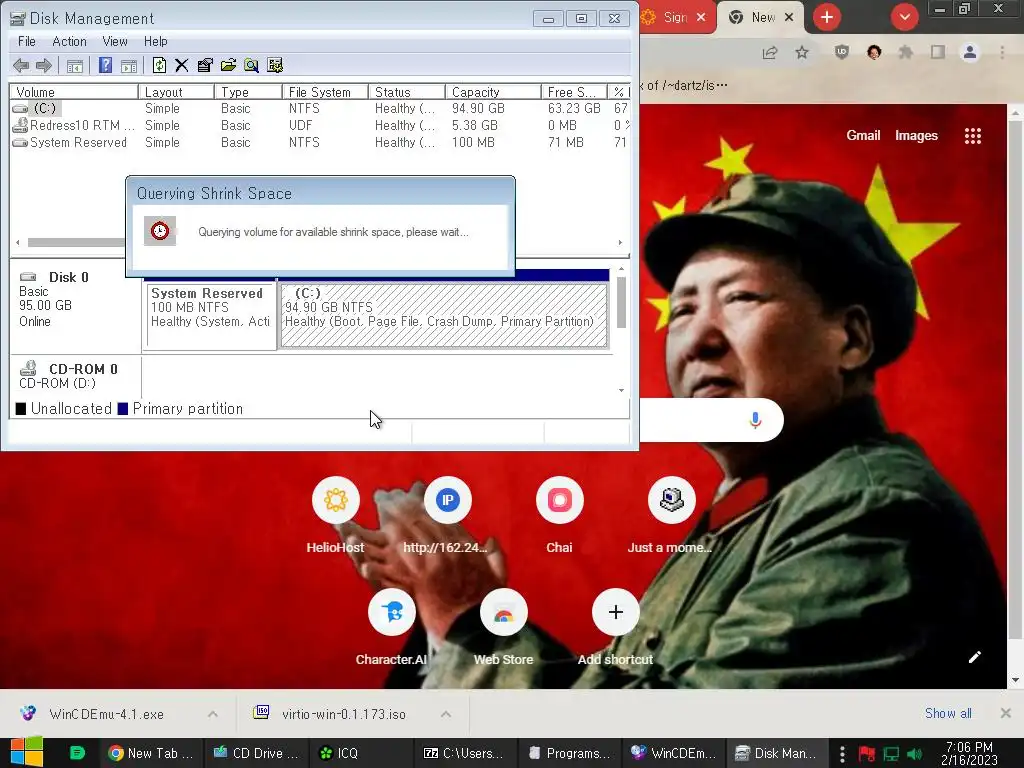Screen dimensions: 1024x768
Task: Open Help via the blue question mark icon
Action: (x=105, y=65)
